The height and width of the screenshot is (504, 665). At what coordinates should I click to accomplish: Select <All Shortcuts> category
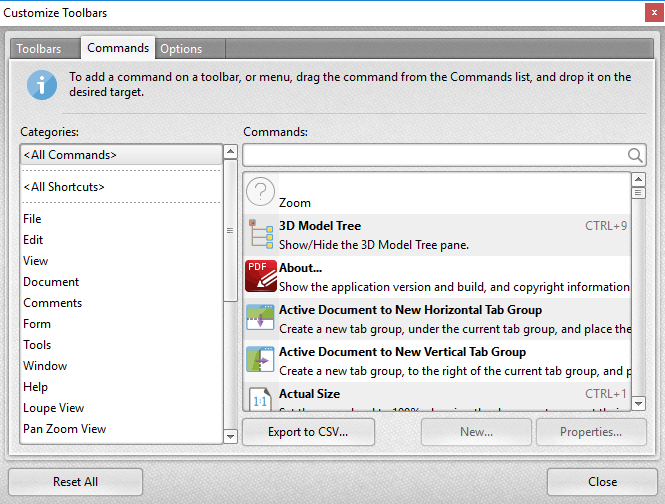click(121, 187)
